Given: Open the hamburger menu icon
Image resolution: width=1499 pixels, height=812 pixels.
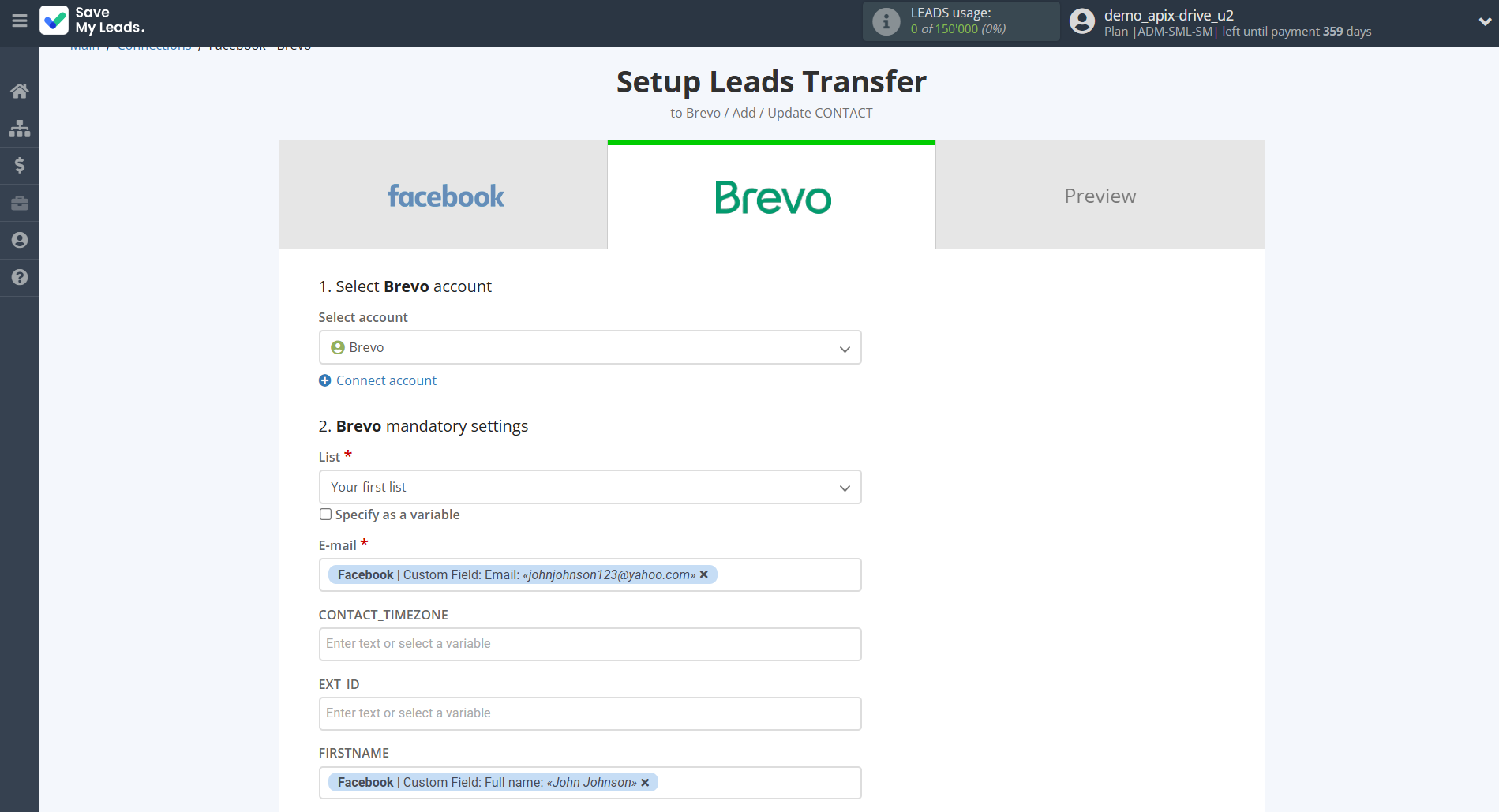Looking at the screenshot, I should [20, 21].
